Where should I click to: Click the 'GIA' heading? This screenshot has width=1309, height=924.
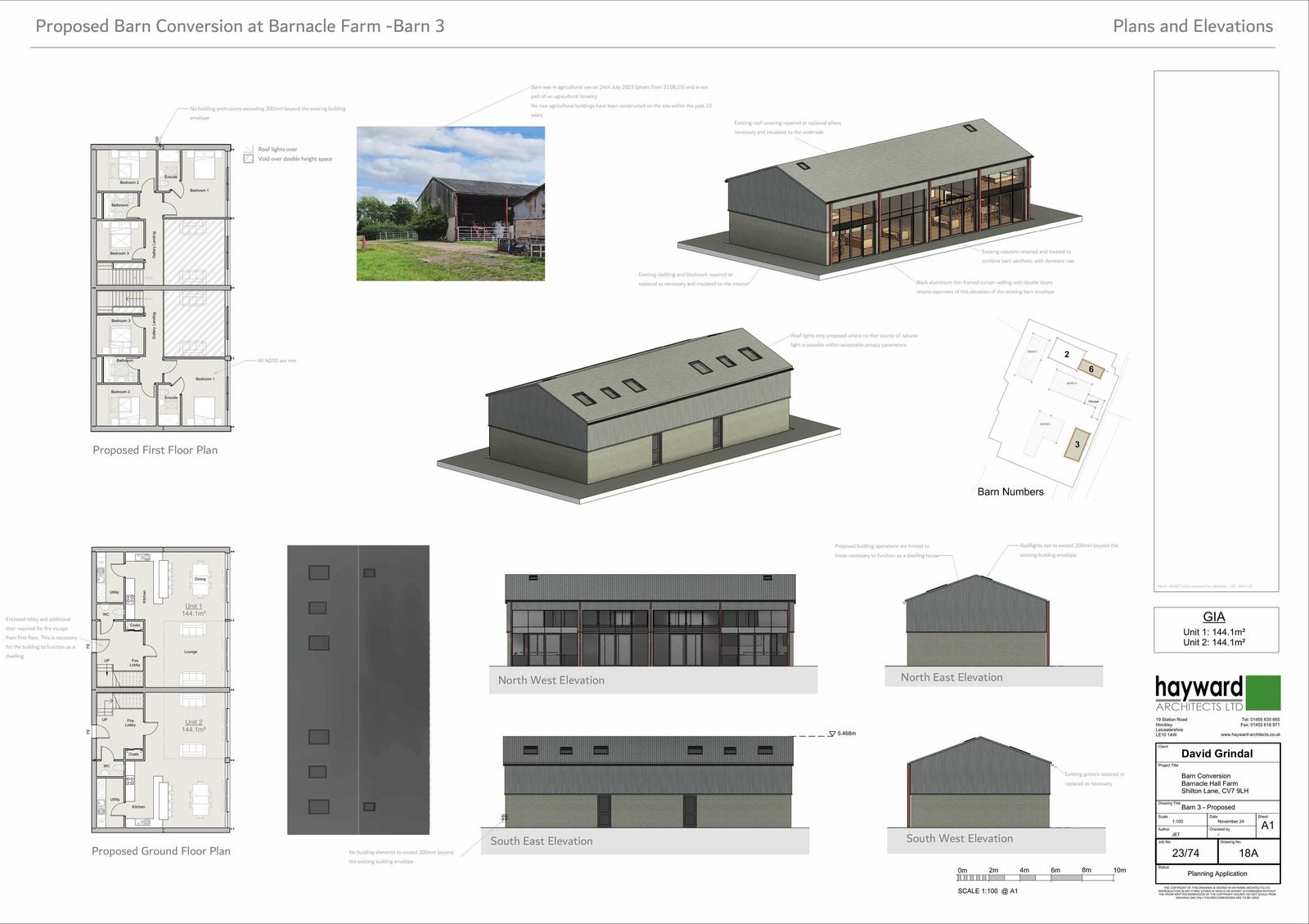pyautogui.click(x=1214, y=617)
